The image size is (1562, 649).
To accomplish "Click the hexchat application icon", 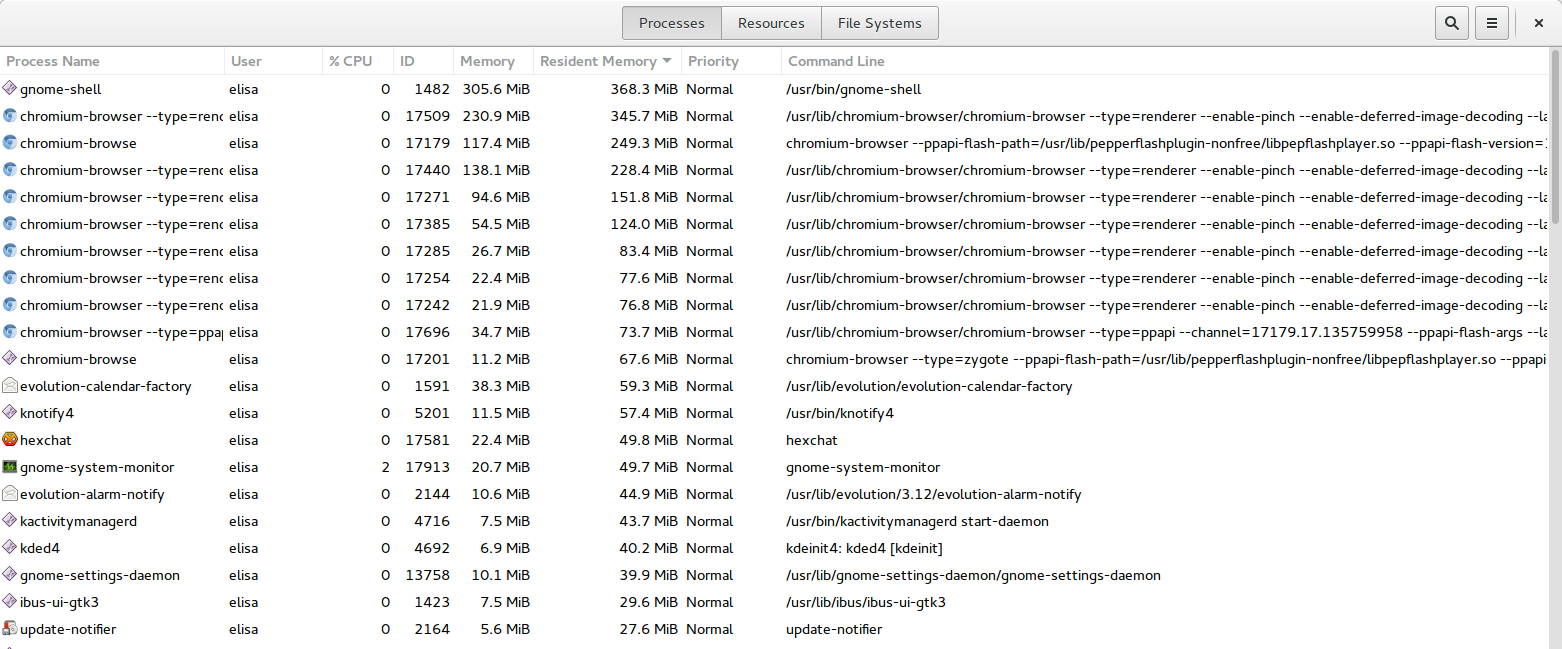I will pyautogui.click(x=10, y=440).
